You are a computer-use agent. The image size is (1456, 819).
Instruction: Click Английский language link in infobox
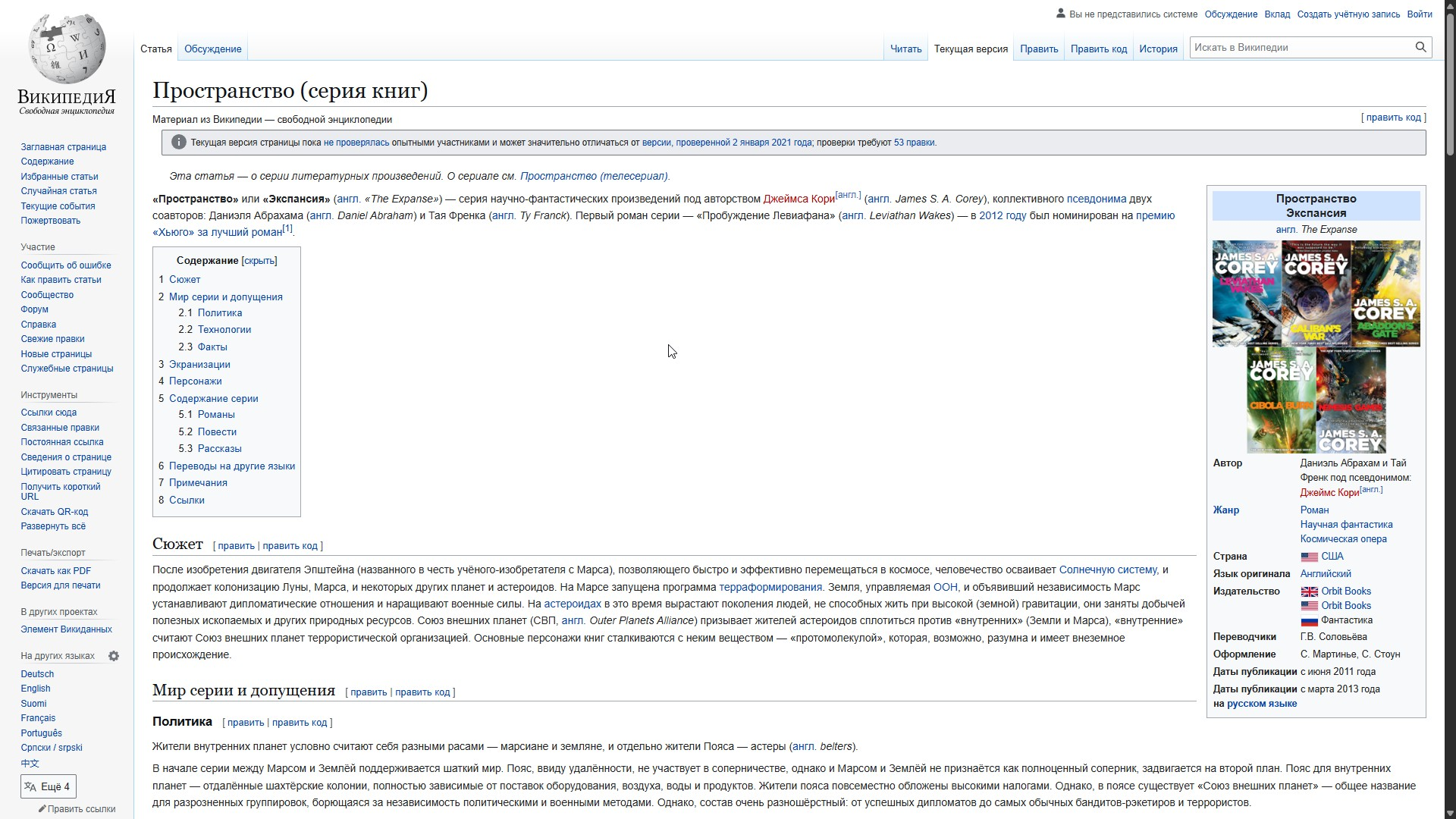(1326, 574)
